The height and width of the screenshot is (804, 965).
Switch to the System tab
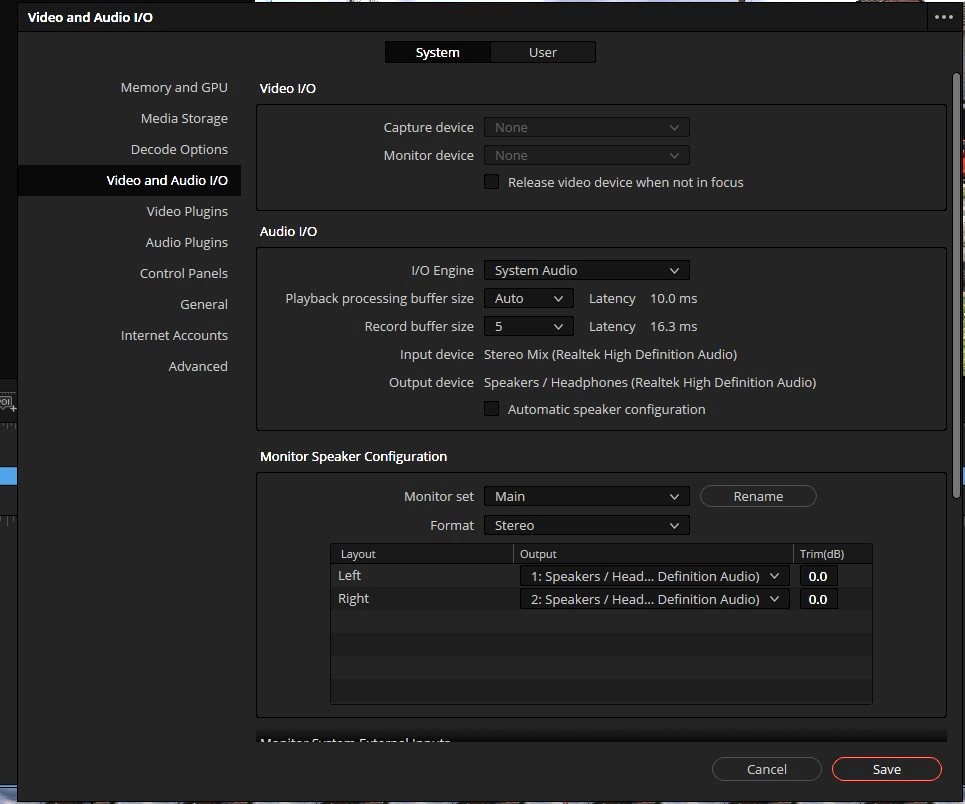pos(438,52)
